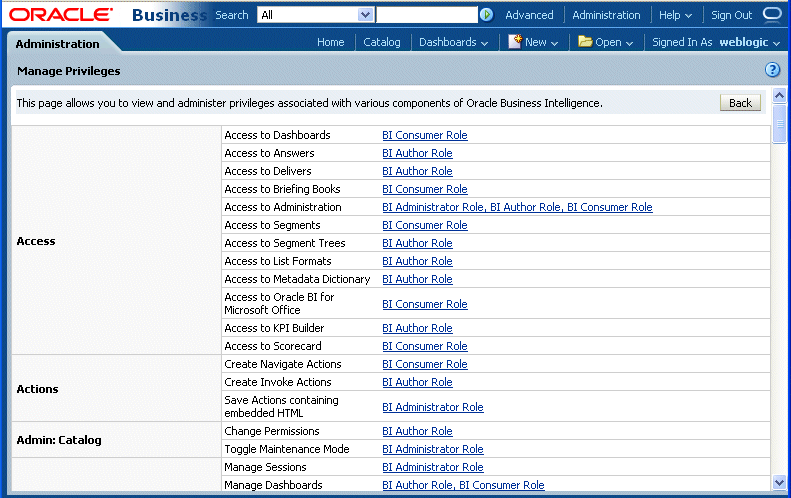The height and width of the screenshot is (498, 791).
Task: Click the green search go arrow icon
Action: [486, 15]
